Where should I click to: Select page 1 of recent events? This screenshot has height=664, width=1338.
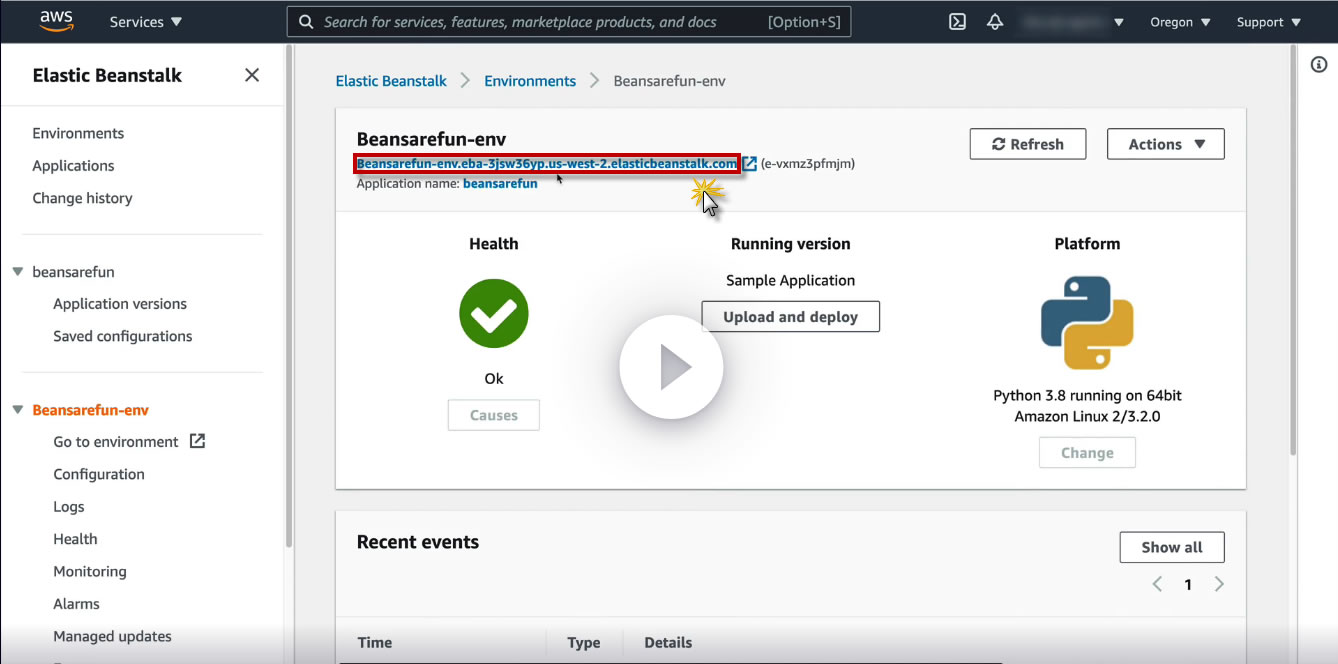(1188, 585)
